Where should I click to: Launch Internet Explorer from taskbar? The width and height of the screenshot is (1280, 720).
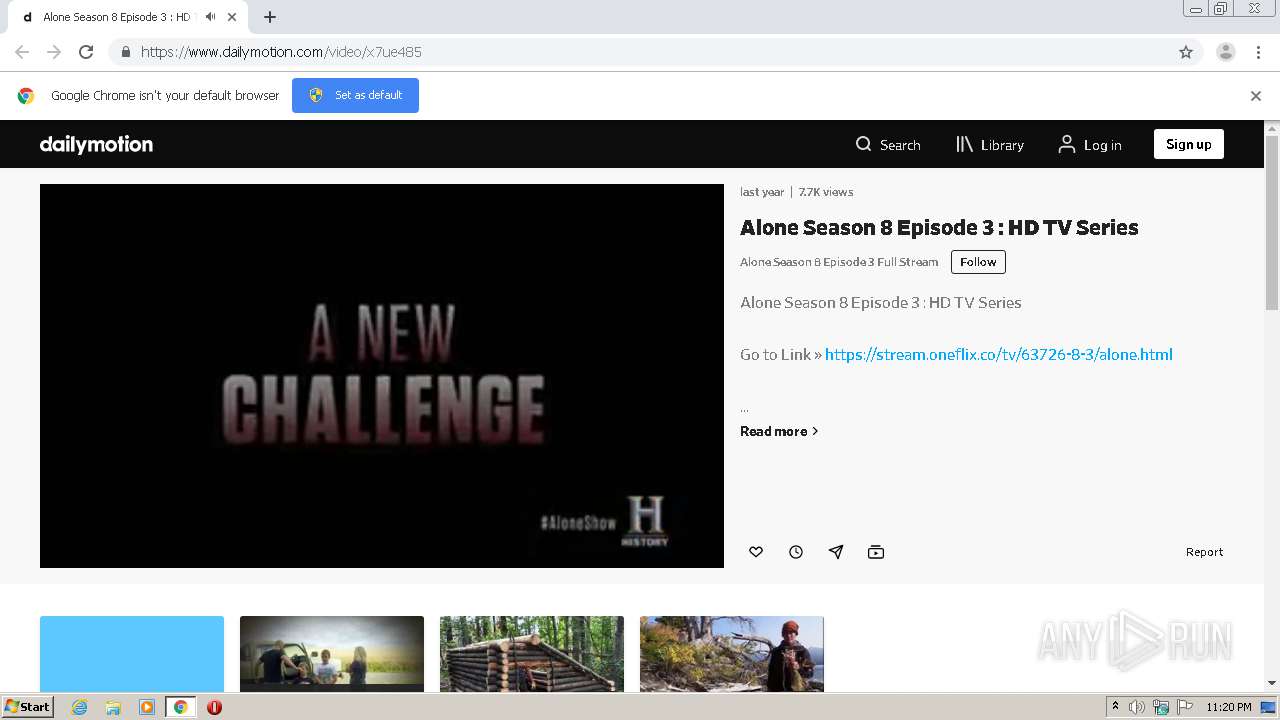tap(79, 707)
